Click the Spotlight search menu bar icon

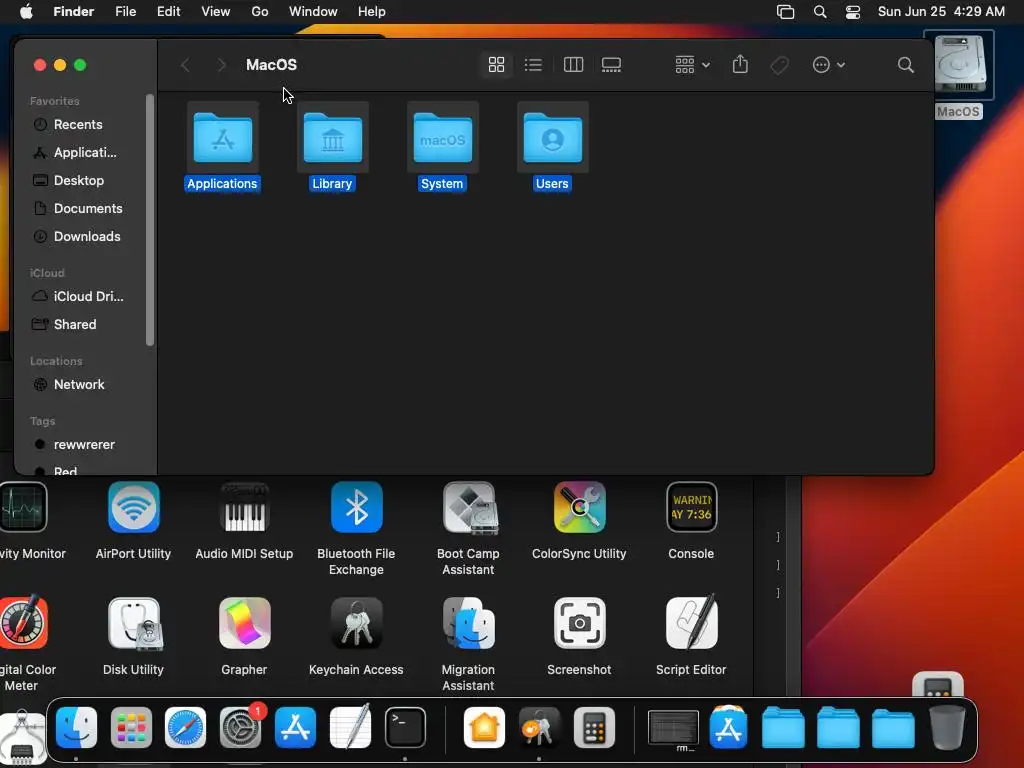(x=820, y=11)
